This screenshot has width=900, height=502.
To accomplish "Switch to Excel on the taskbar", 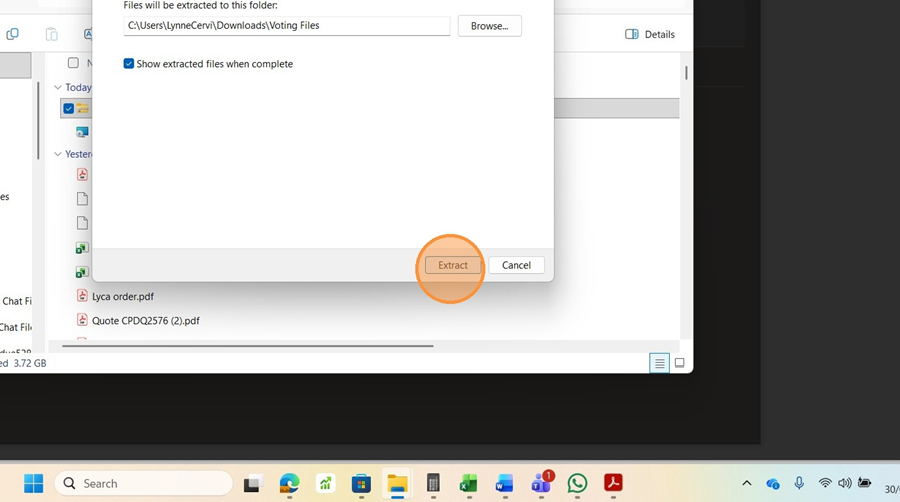I will click(469, 484).
